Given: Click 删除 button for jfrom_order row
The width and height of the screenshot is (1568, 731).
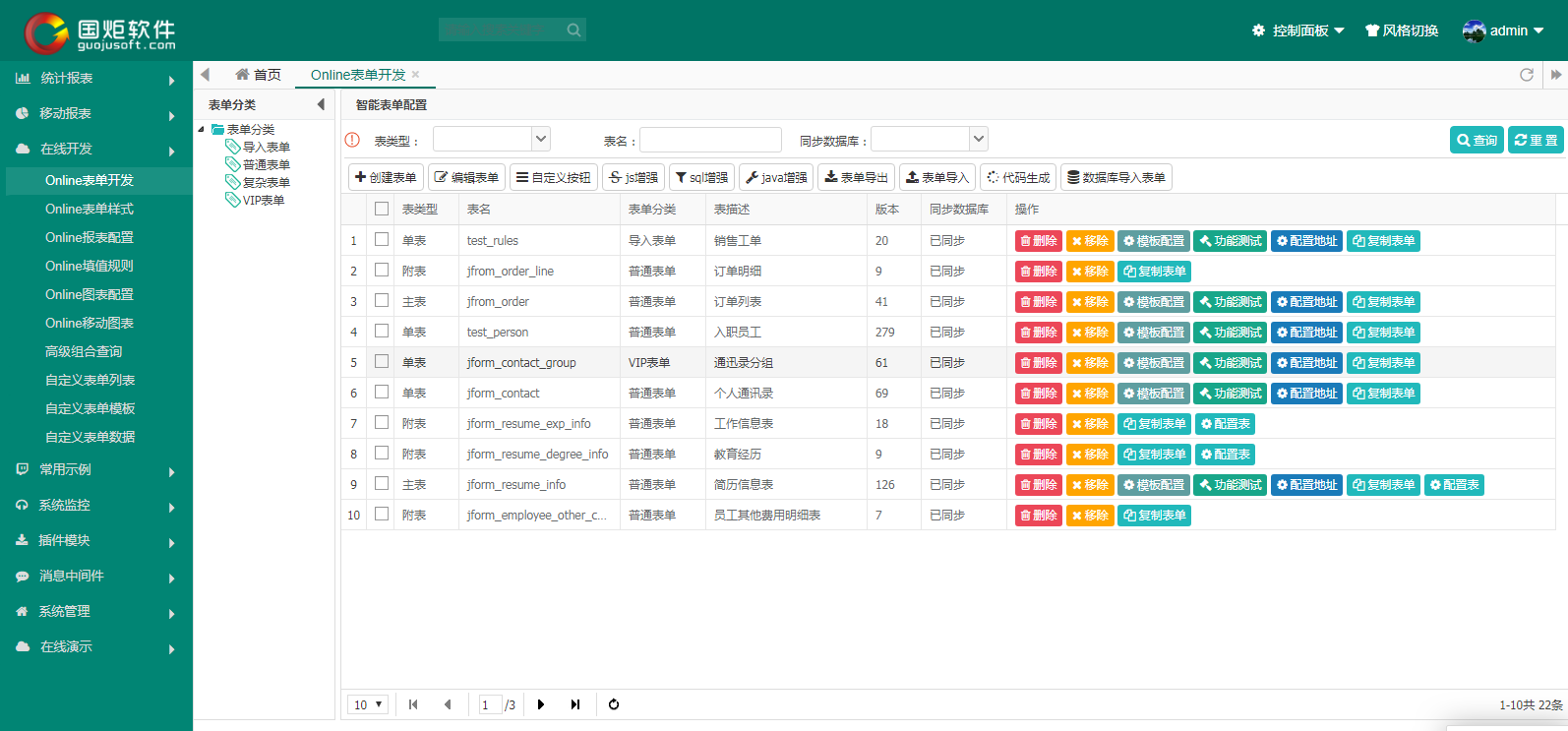Looking at the screenshot, I should click(1039, 302).
